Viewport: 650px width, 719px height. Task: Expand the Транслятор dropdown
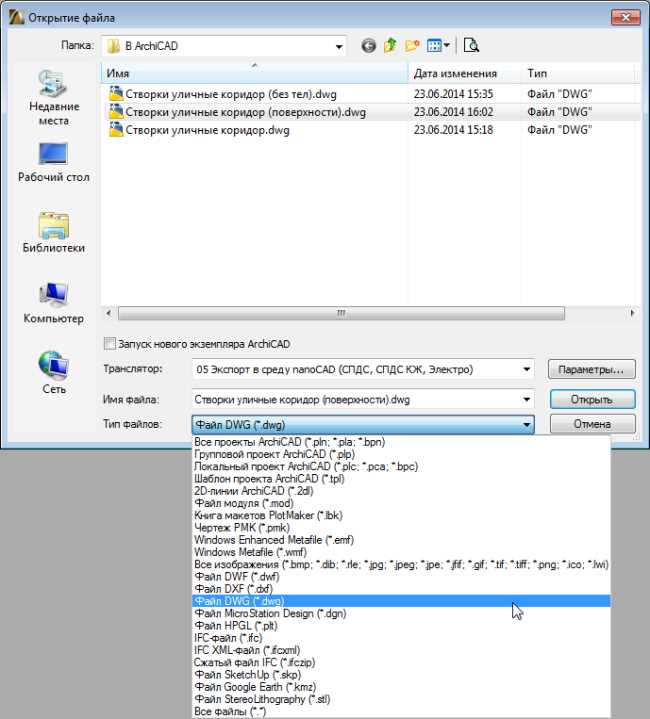(x=527, y=369)
